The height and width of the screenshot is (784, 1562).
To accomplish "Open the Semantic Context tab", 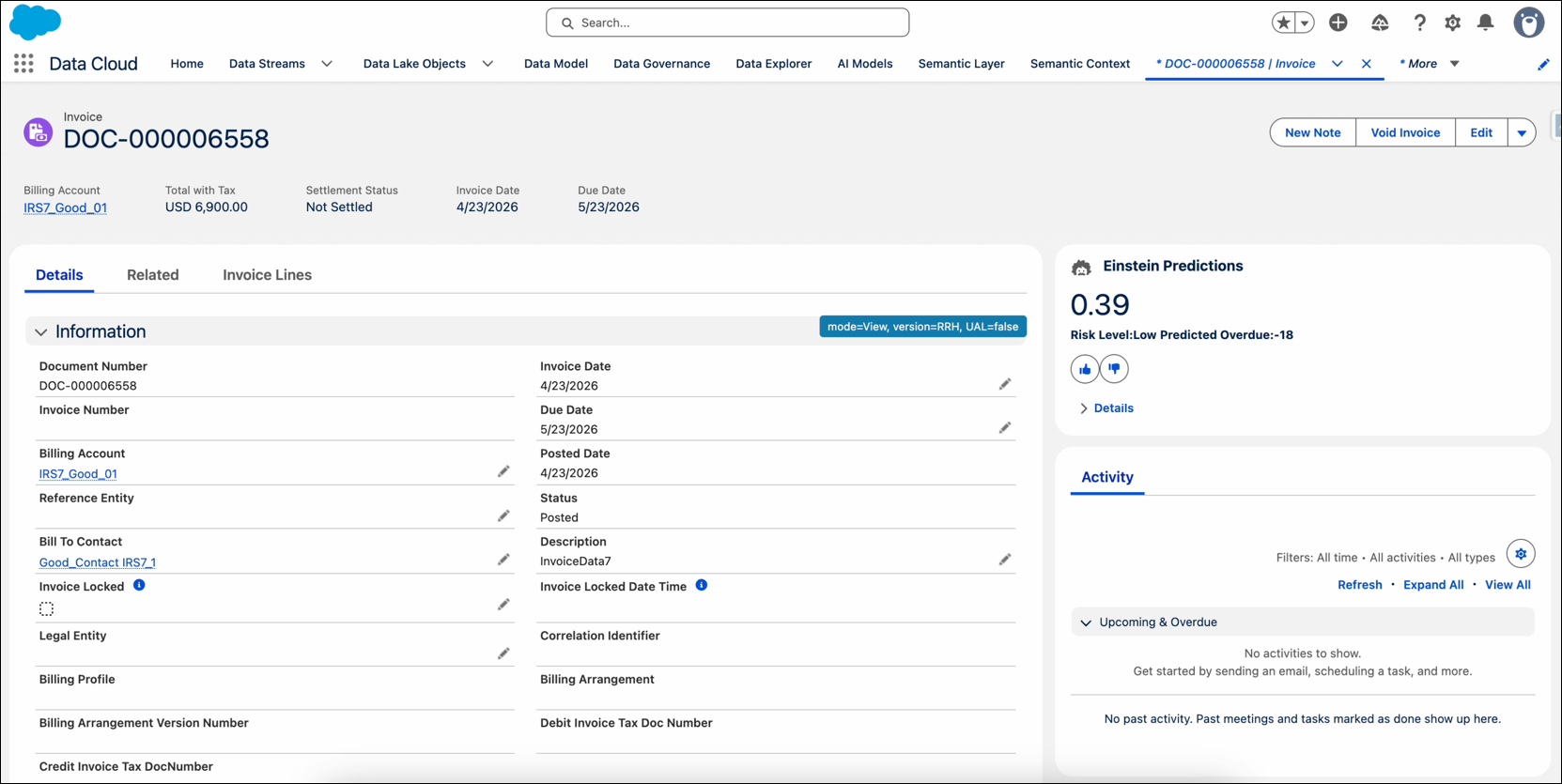I will tap(1080, 64).
